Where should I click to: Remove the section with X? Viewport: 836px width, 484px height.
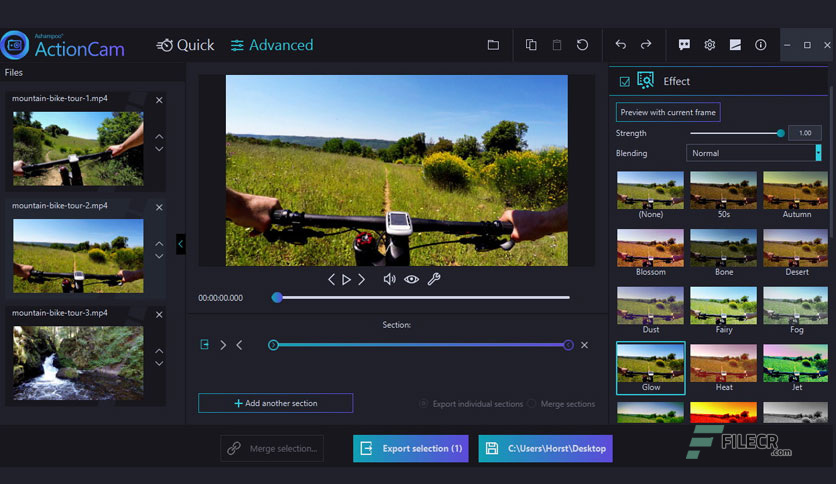pos(584,345)
